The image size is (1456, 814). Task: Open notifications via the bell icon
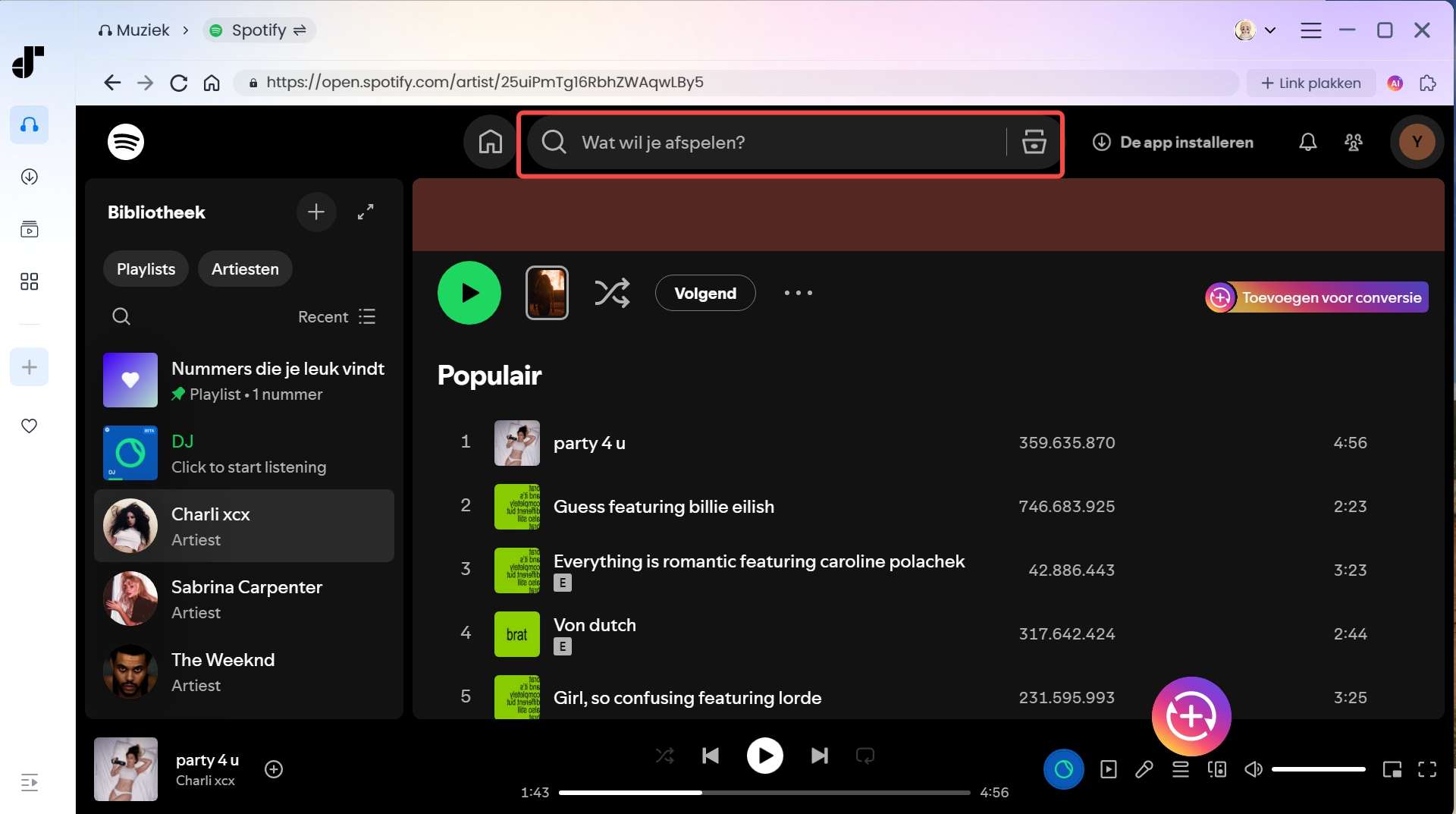pyautogui.click(x=1307, y=142)
